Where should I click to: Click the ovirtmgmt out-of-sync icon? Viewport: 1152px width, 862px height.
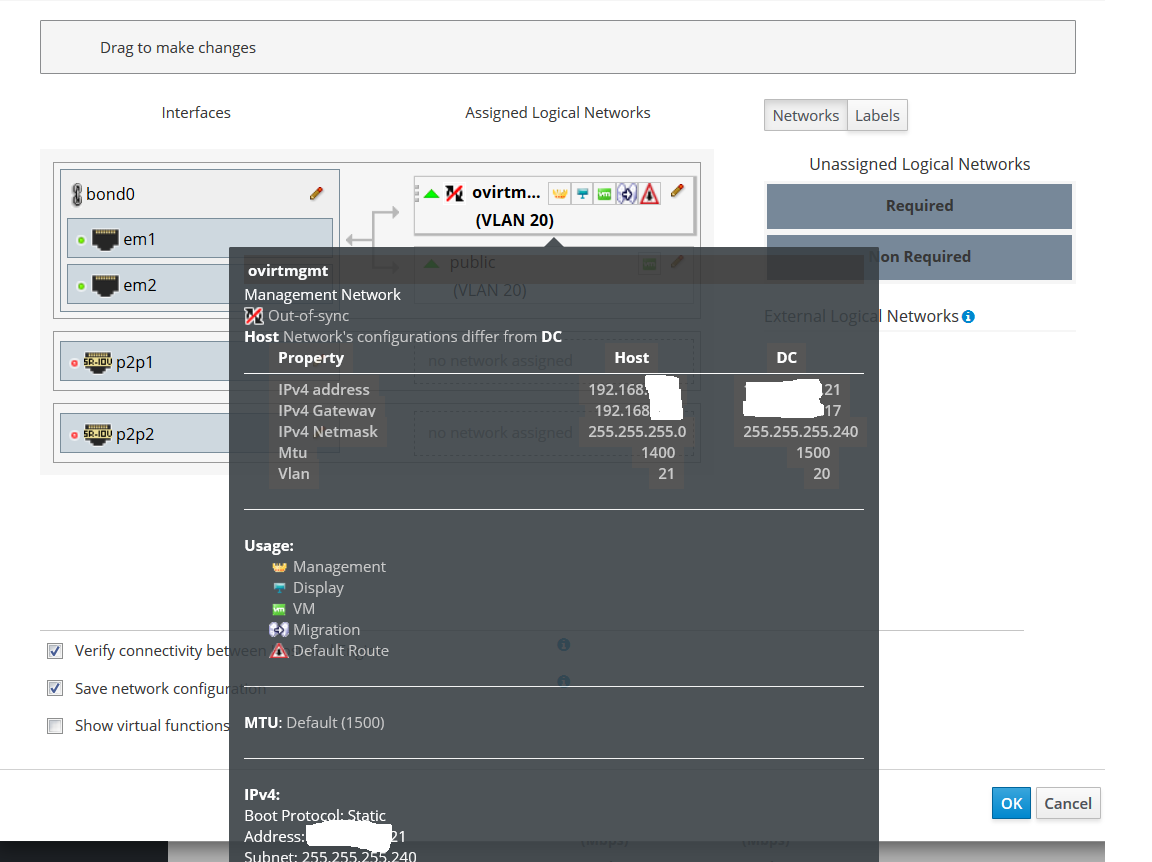click(455, 193)
